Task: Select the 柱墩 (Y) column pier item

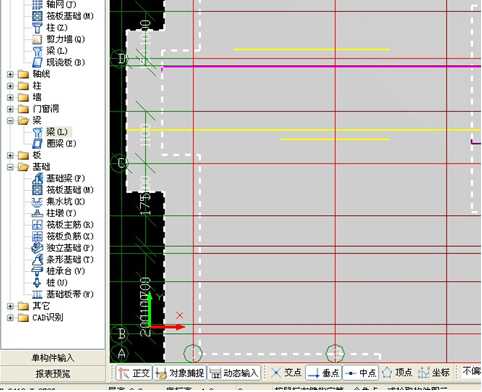Action: [x=54, y=213]
